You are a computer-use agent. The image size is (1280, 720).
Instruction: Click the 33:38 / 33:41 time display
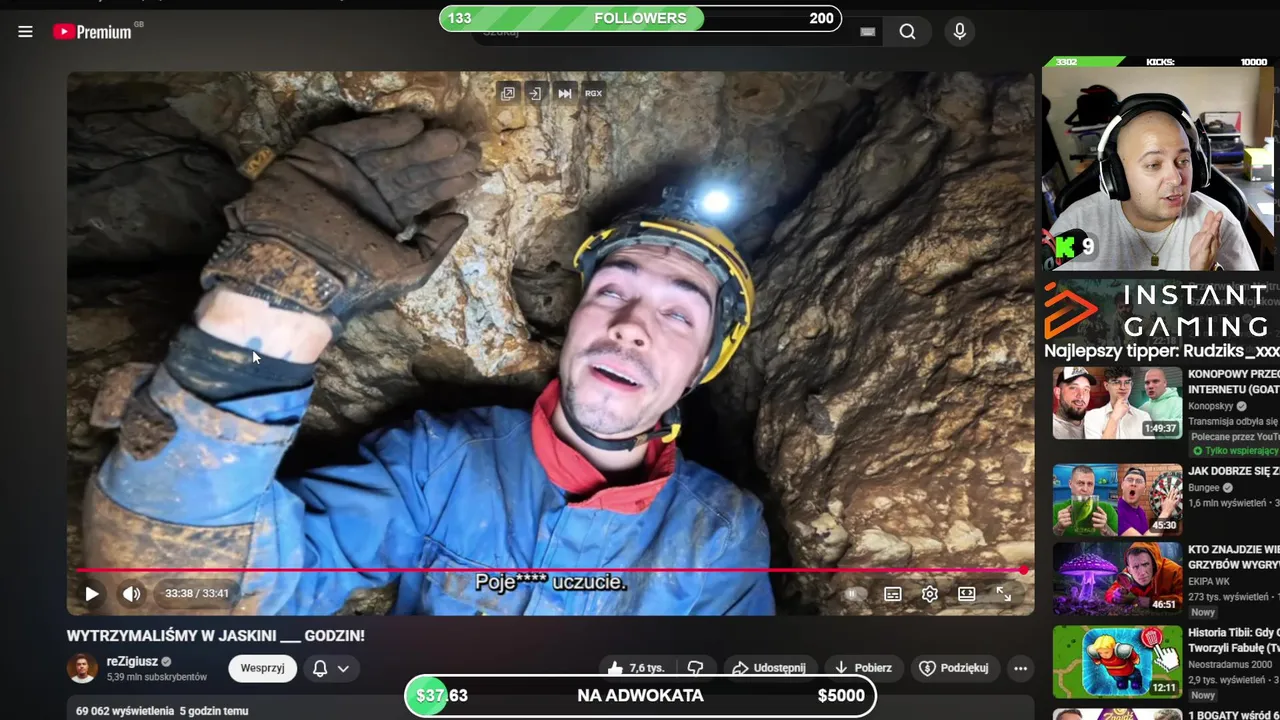click(x=197, y=593)
